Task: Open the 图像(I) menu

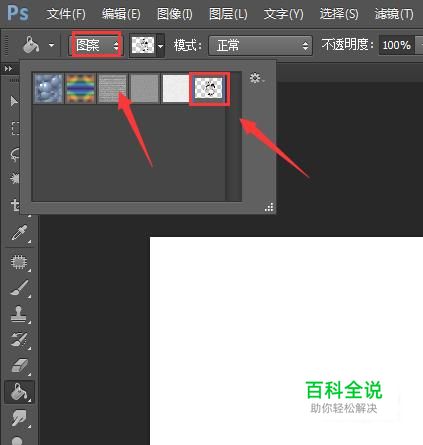Action: click(175, 14)
